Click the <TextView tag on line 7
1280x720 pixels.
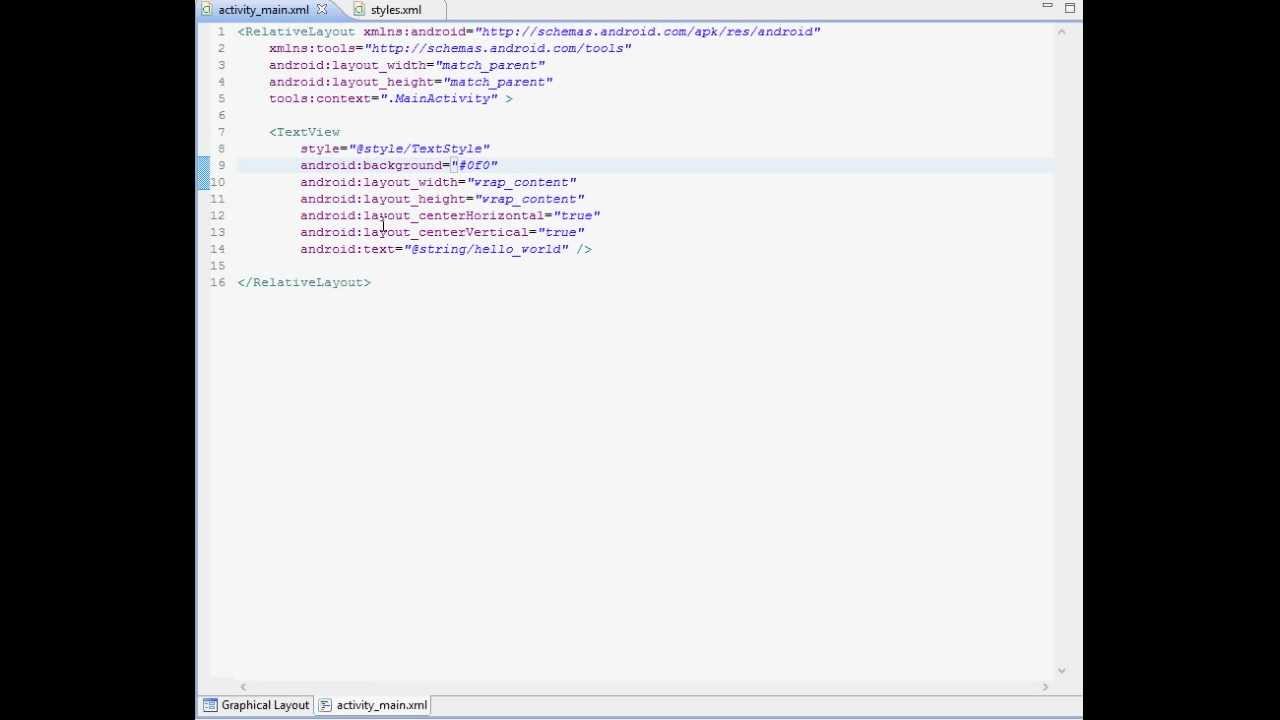coord(305,132)
